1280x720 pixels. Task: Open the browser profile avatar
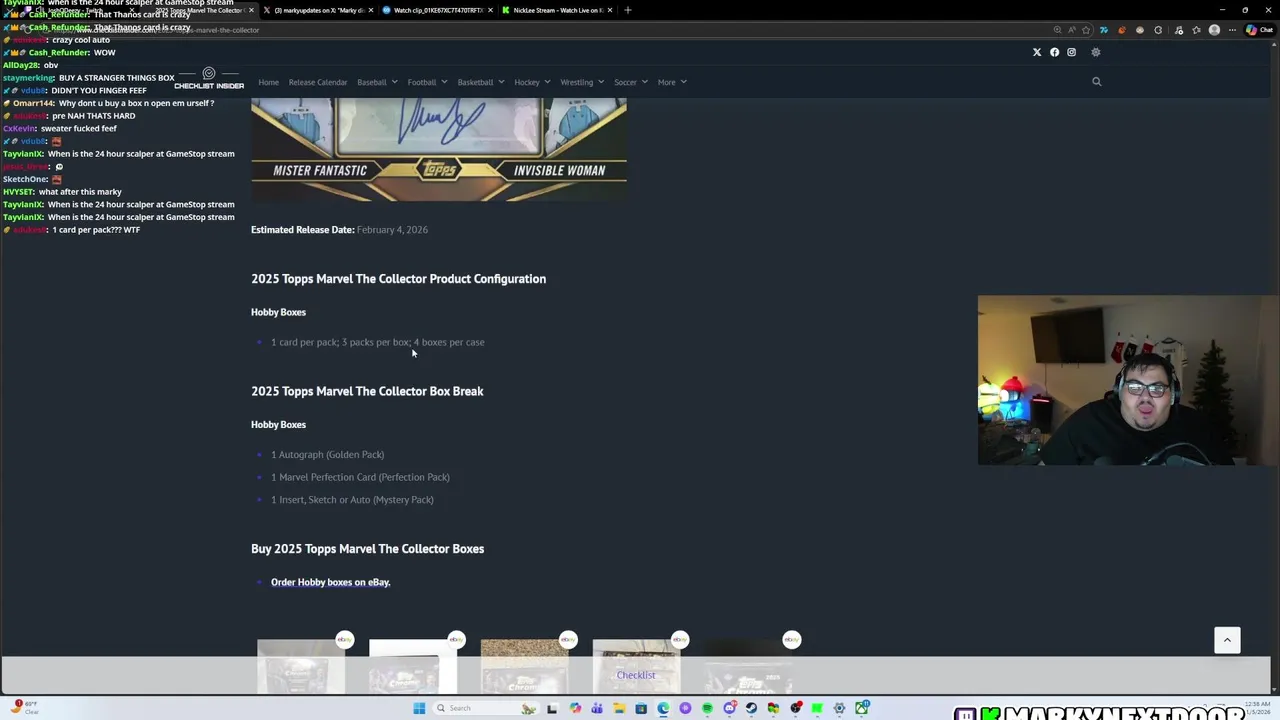(x=1214, y=30)
